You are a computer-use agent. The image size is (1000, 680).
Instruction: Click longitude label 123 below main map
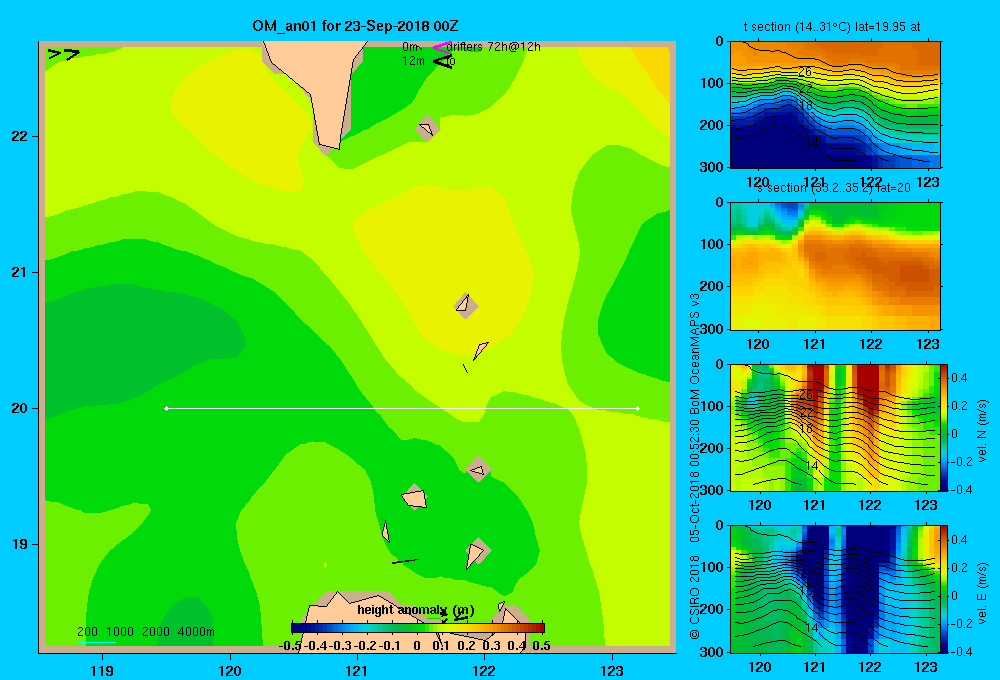tap(612, 670)
